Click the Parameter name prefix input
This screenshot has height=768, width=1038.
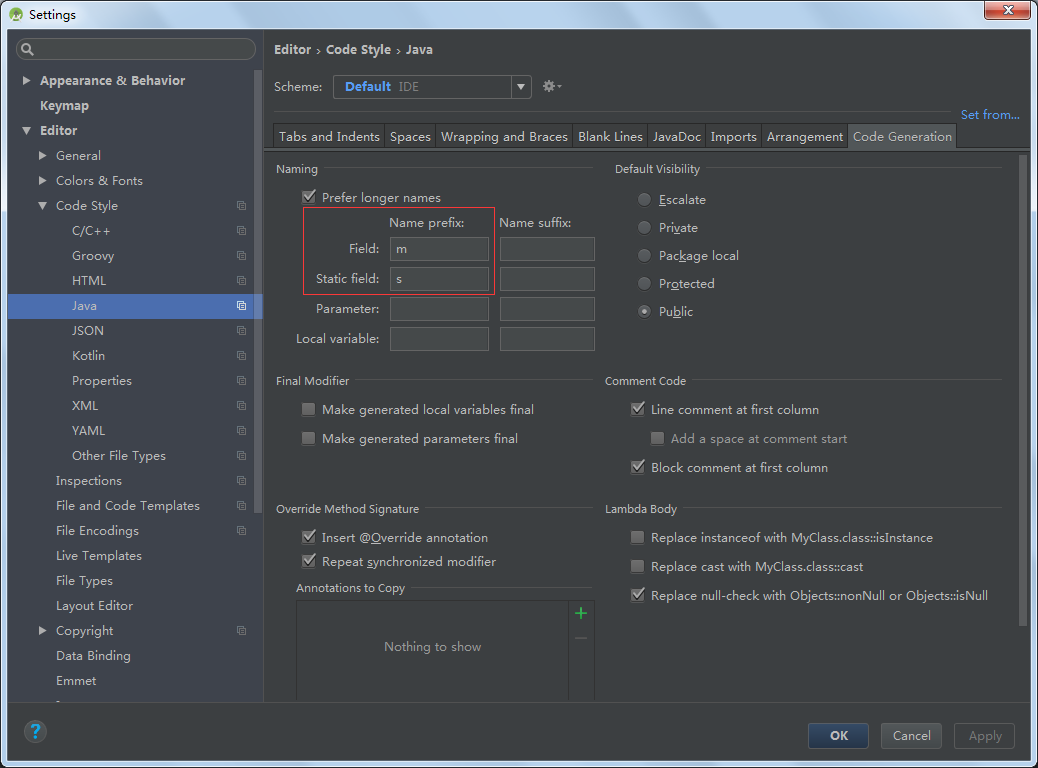click(x=439, y=309)
